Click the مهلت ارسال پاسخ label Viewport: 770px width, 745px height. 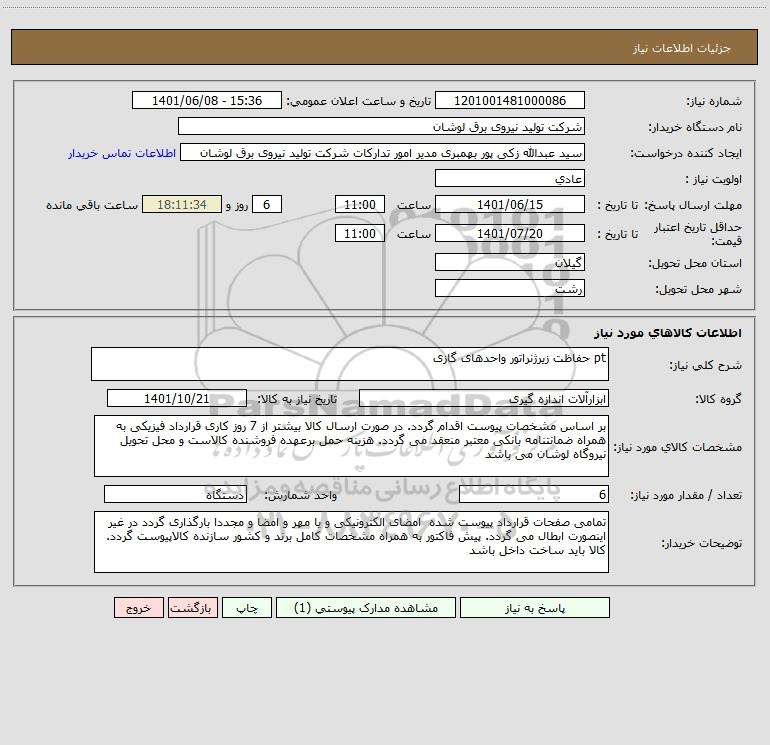click(693, 205)
